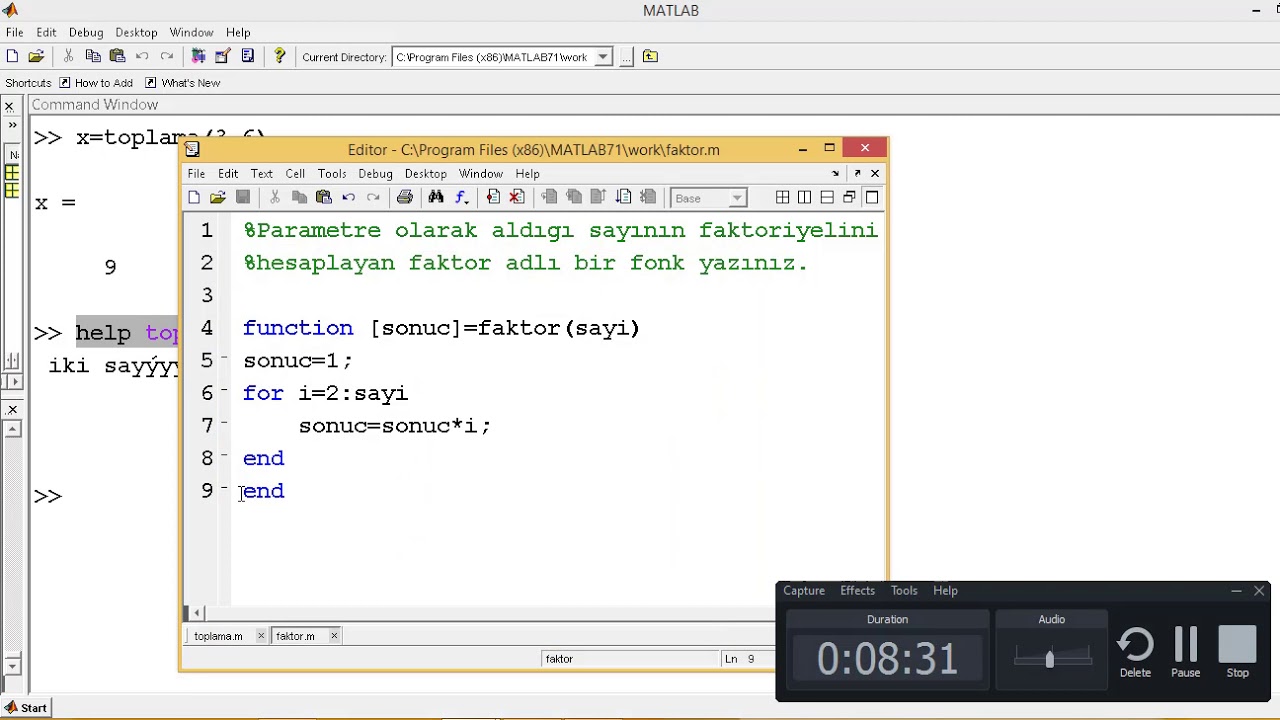Screen dimensions: 1280x720
Task: Click Continue/Run debug icon in Editor
Action: coord(623,198)
